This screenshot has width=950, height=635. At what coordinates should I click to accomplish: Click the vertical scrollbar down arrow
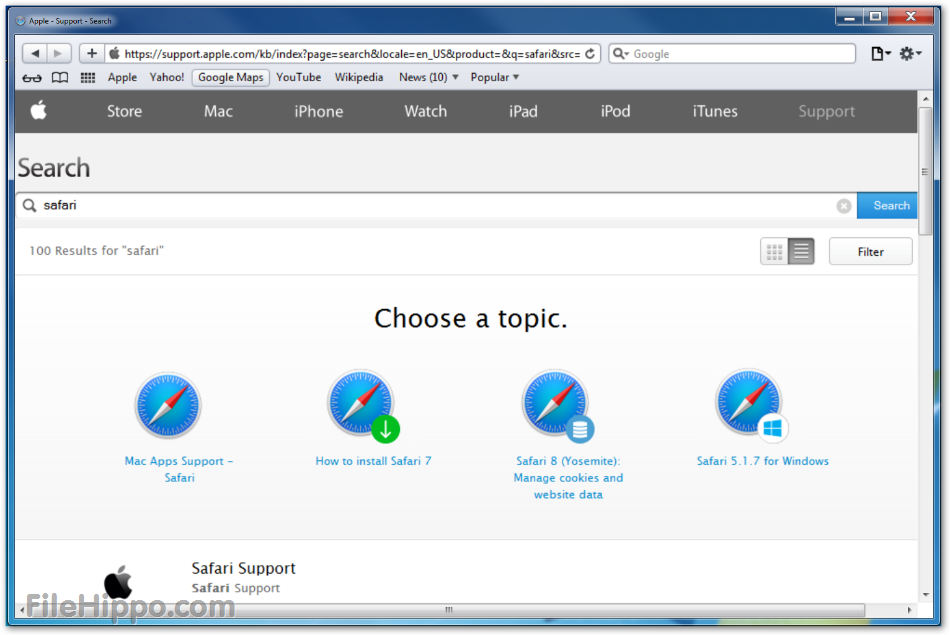point(925,594)
